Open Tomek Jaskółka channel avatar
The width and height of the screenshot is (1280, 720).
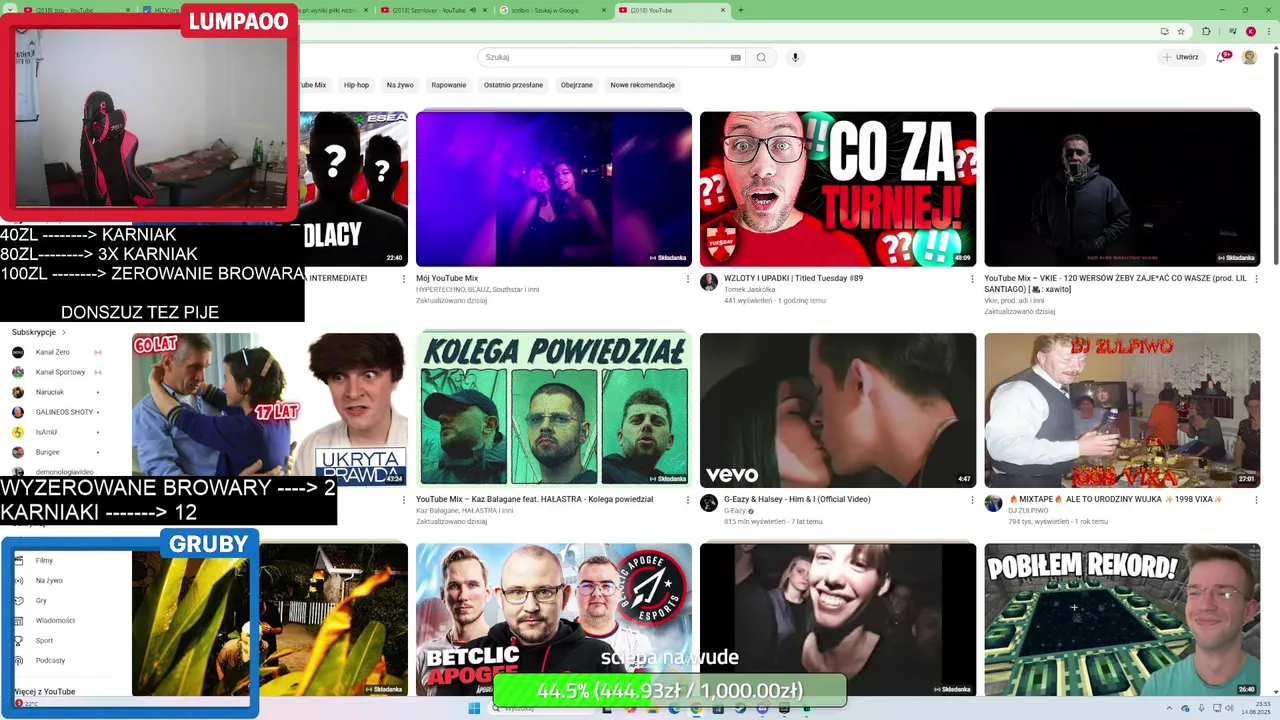tap(709, 282)
